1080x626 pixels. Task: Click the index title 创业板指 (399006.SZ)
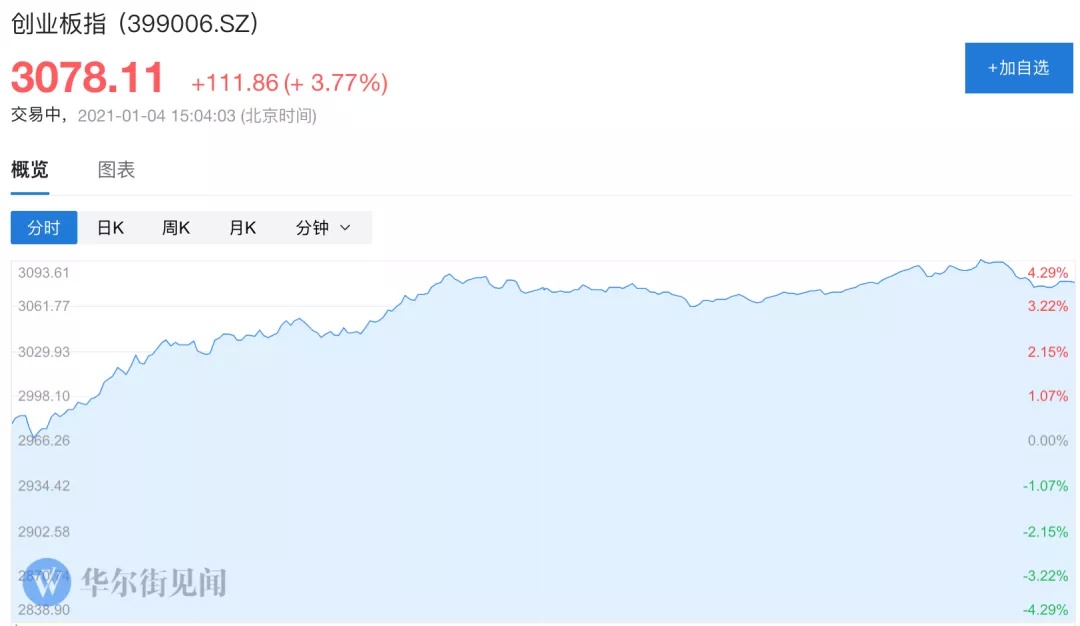tap(135, 24)
